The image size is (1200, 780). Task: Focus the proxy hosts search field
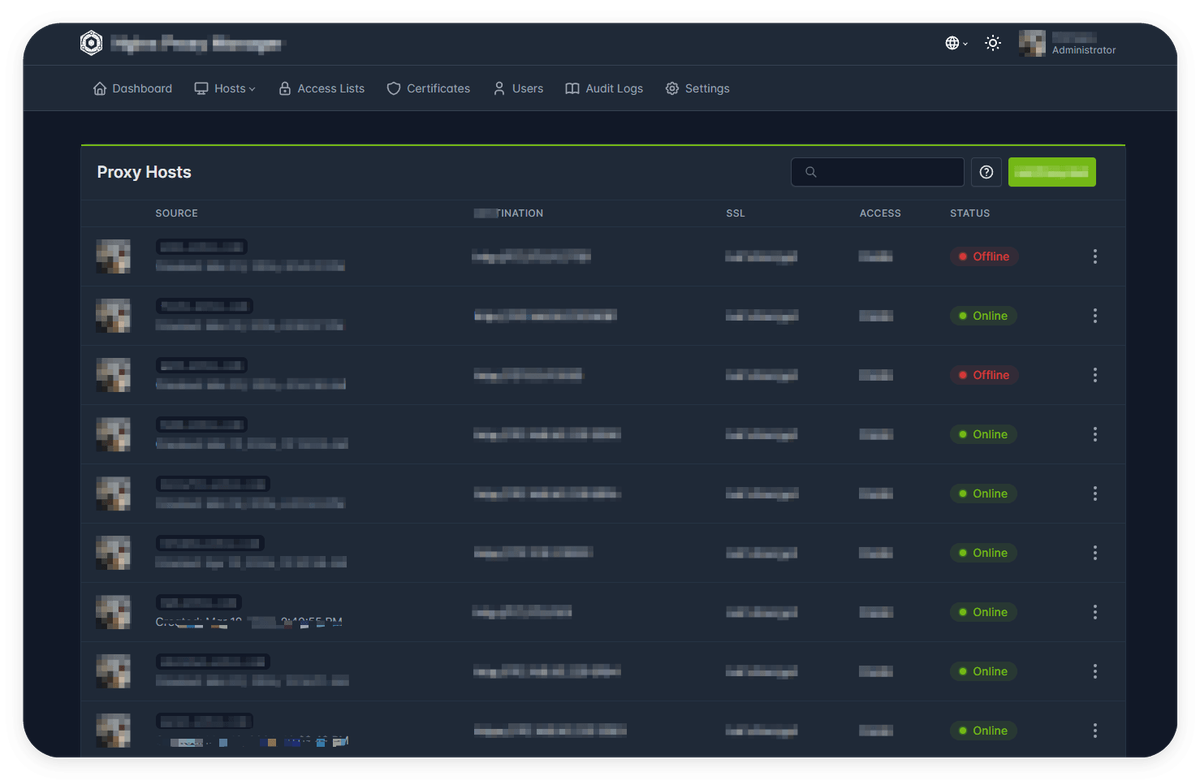877,172
